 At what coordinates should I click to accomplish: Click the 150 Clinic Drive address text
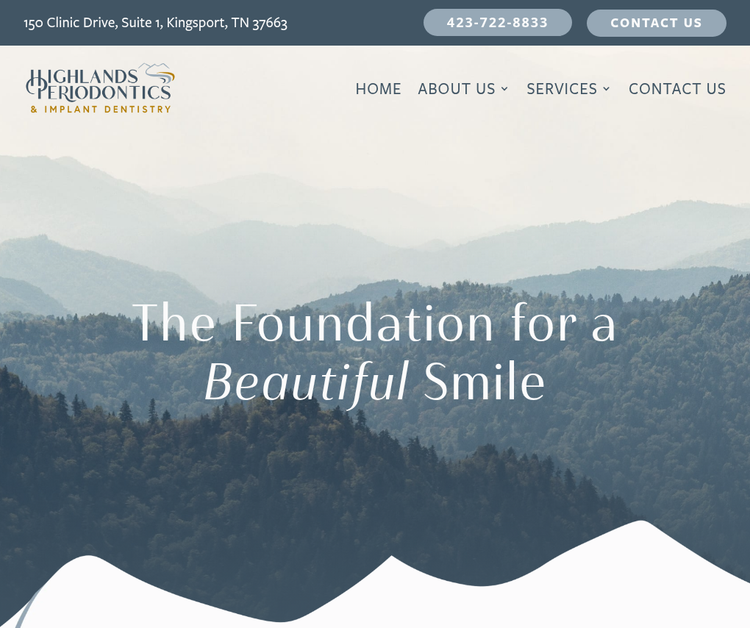click(x=155, y=23)
